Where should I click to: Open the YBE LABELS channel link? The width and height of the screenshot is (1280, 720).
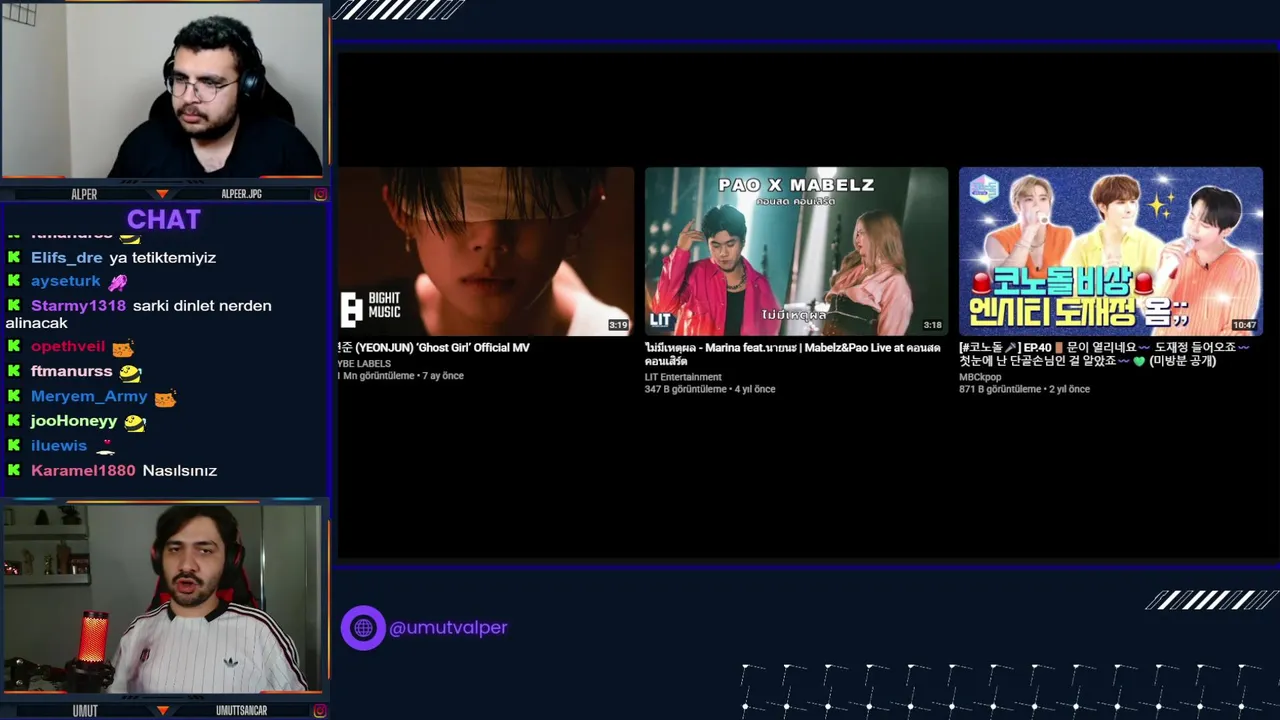(x=365, y=364)
